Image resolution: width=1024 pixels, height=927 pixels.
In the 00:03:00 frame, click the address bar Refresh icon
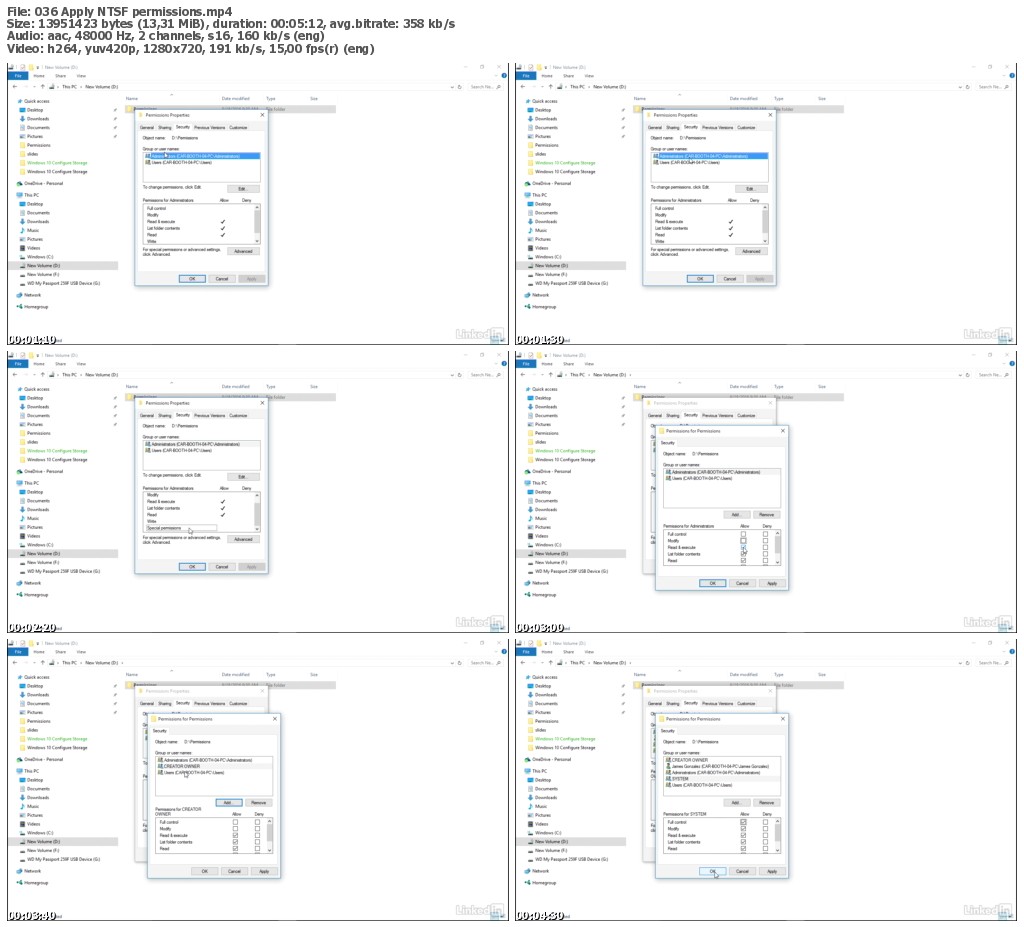click(967, 374)
